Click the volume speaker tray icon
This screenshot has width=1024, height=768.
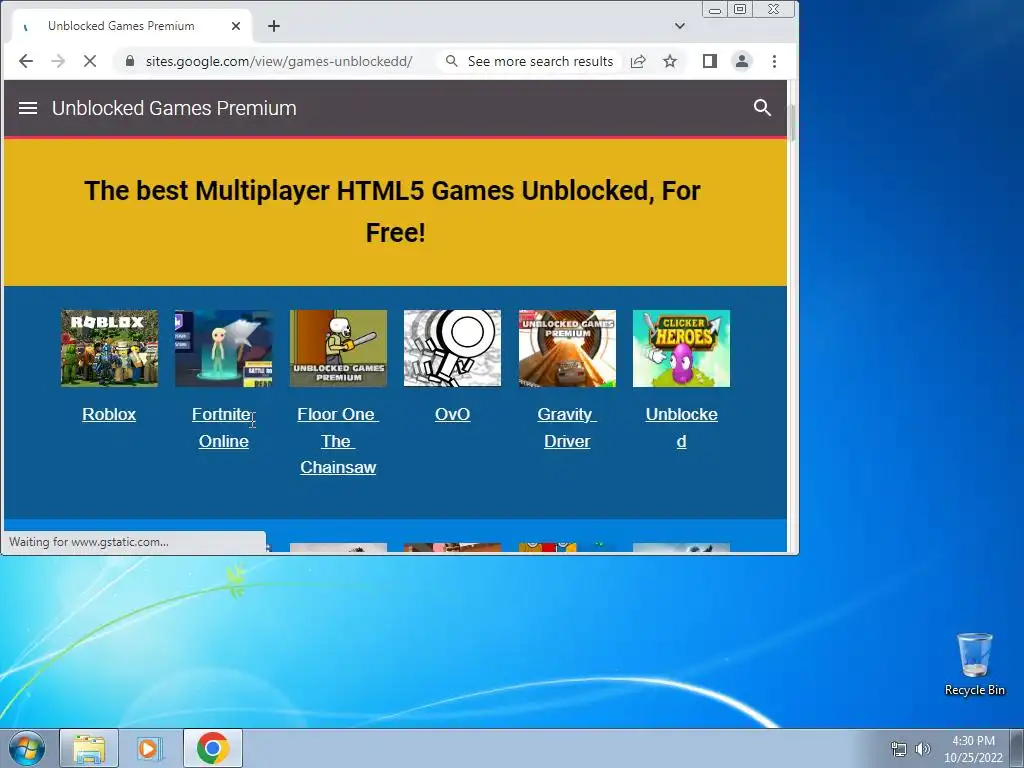923,750
